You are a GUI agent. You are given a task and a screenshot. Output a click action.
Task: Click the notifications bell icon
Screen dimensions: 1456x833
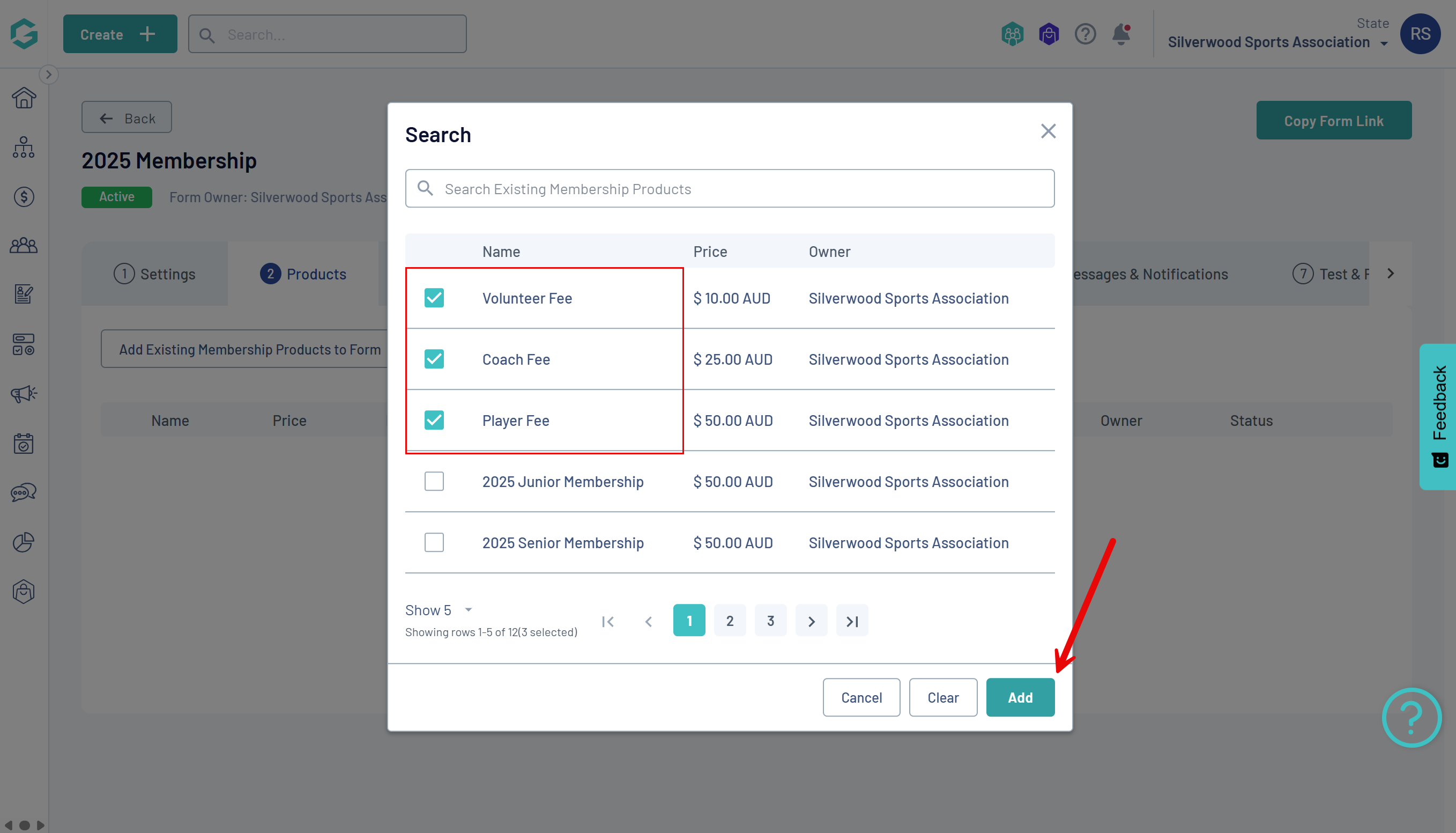(1120, 34)
